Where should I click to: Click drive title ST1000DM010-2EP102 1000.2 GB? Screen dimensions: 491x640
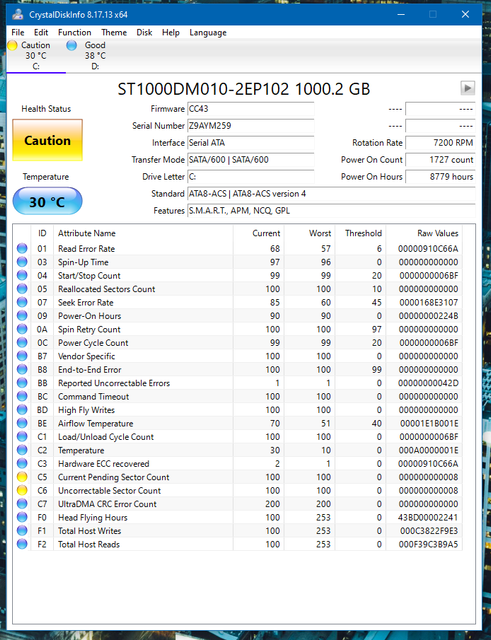(244, 89)
